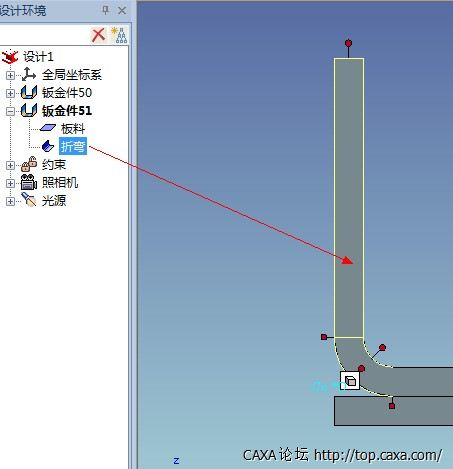Click the scene tree filter icon
The width and height of the screenshot is (453, 469).
pyautogui.click(x=119, y=35)
